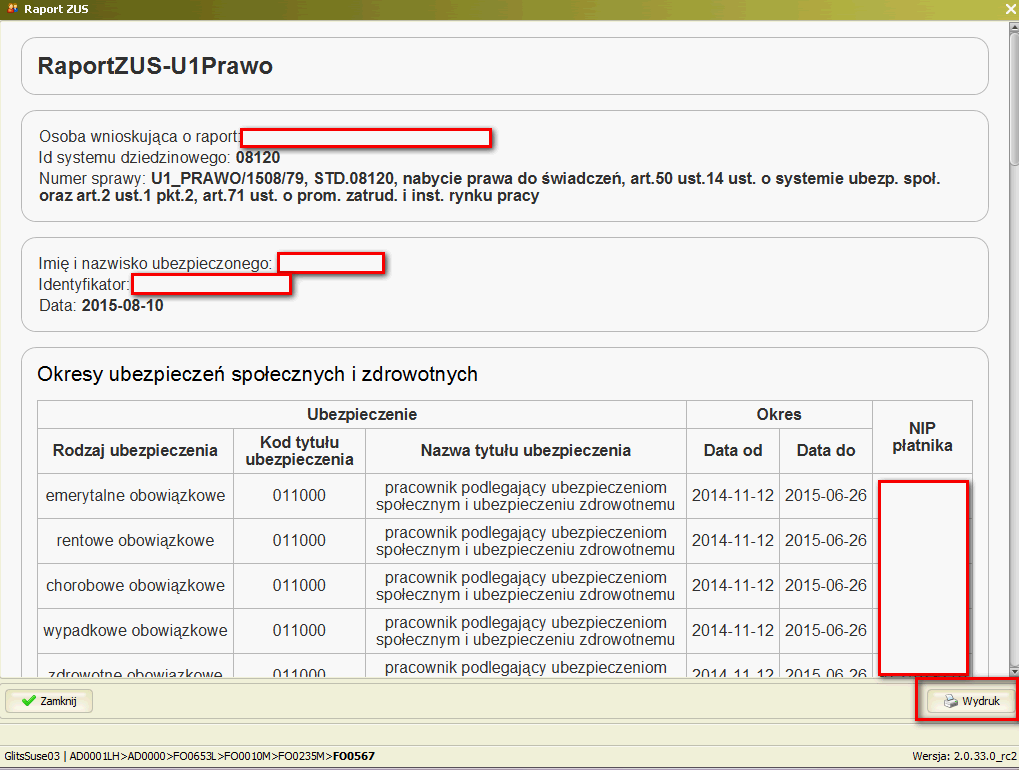Select the 'wypadkowe obowiązkowe' cell
The image size is (1019, 770).
(x=135, y=630)
